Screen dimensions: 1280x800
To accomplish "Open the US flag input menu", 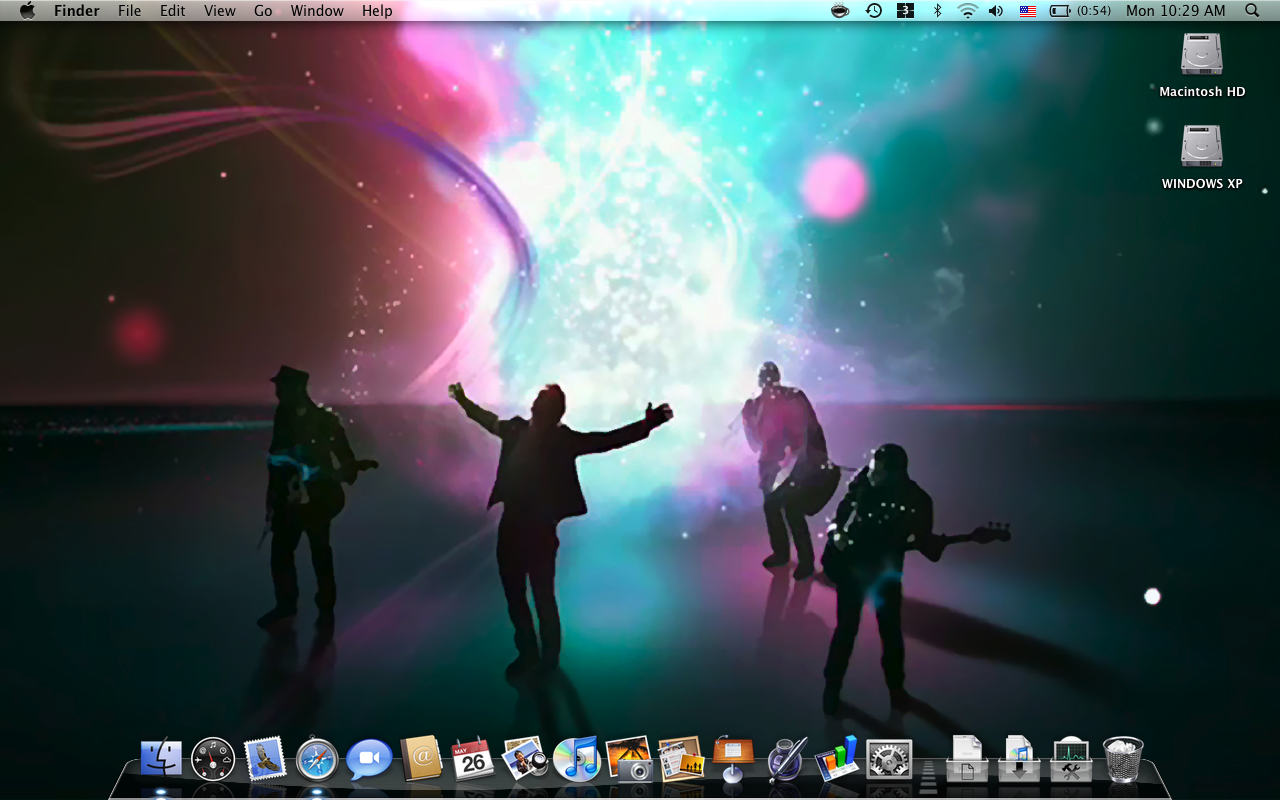I will (x=1027, y=11).
